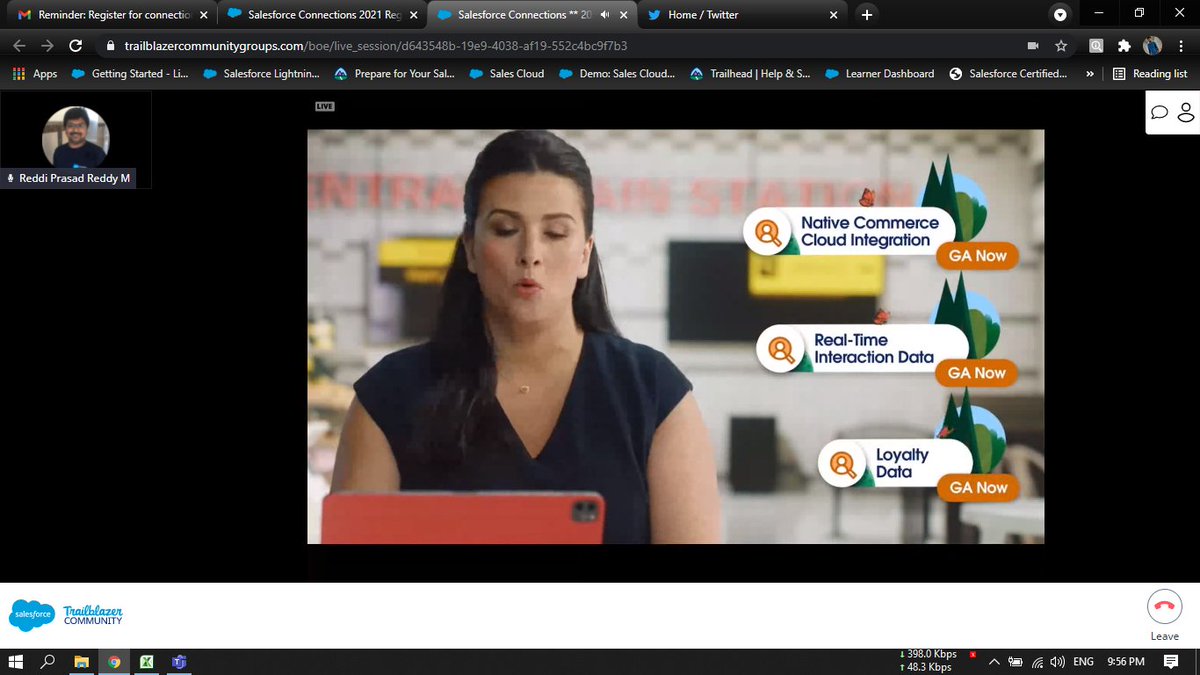Open the Windows Start menu

coord(15,661)
